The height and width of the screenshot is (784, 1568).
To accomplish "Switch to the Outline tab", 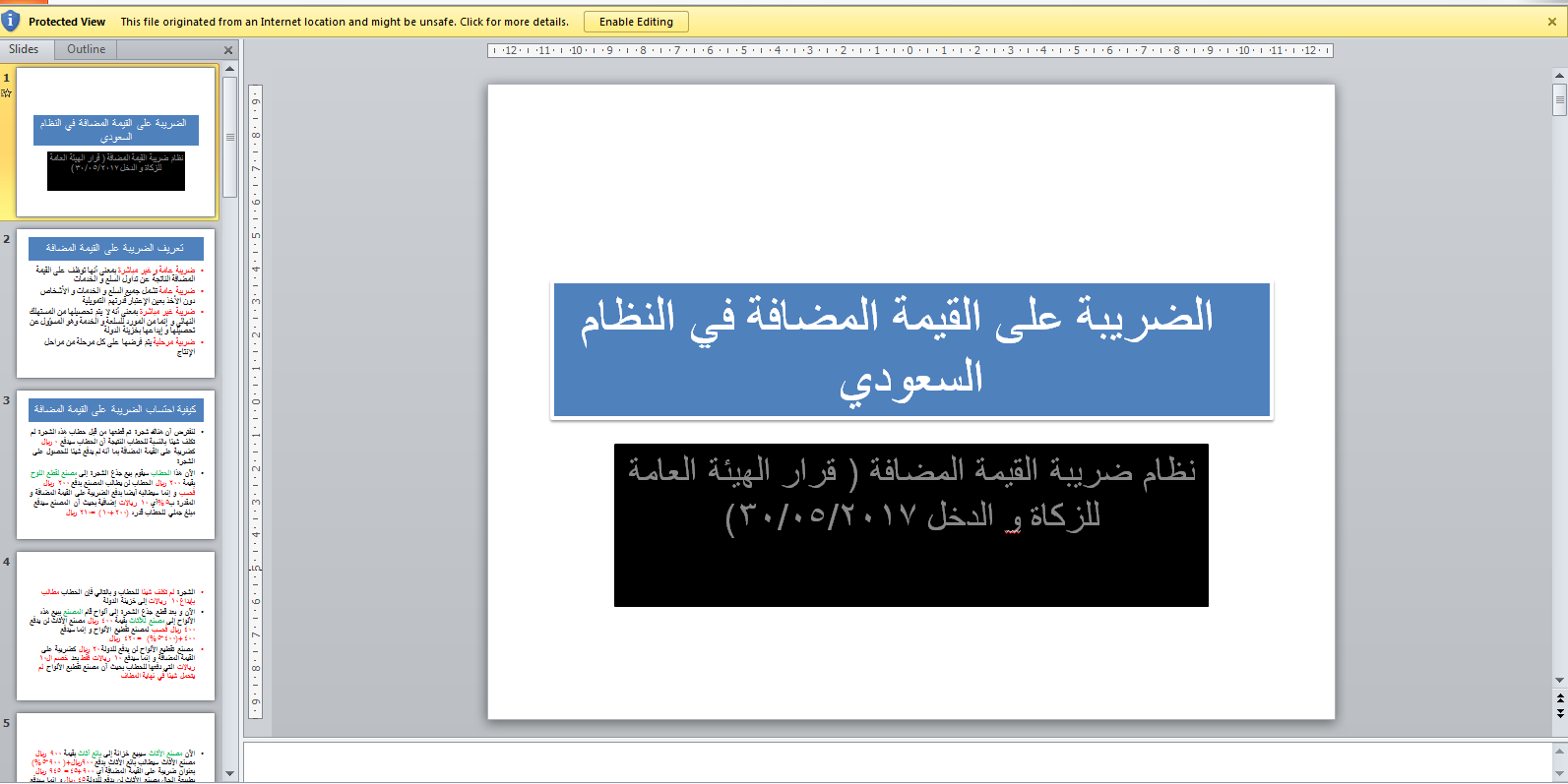I will pyautogui.click(x=87, y=49).
